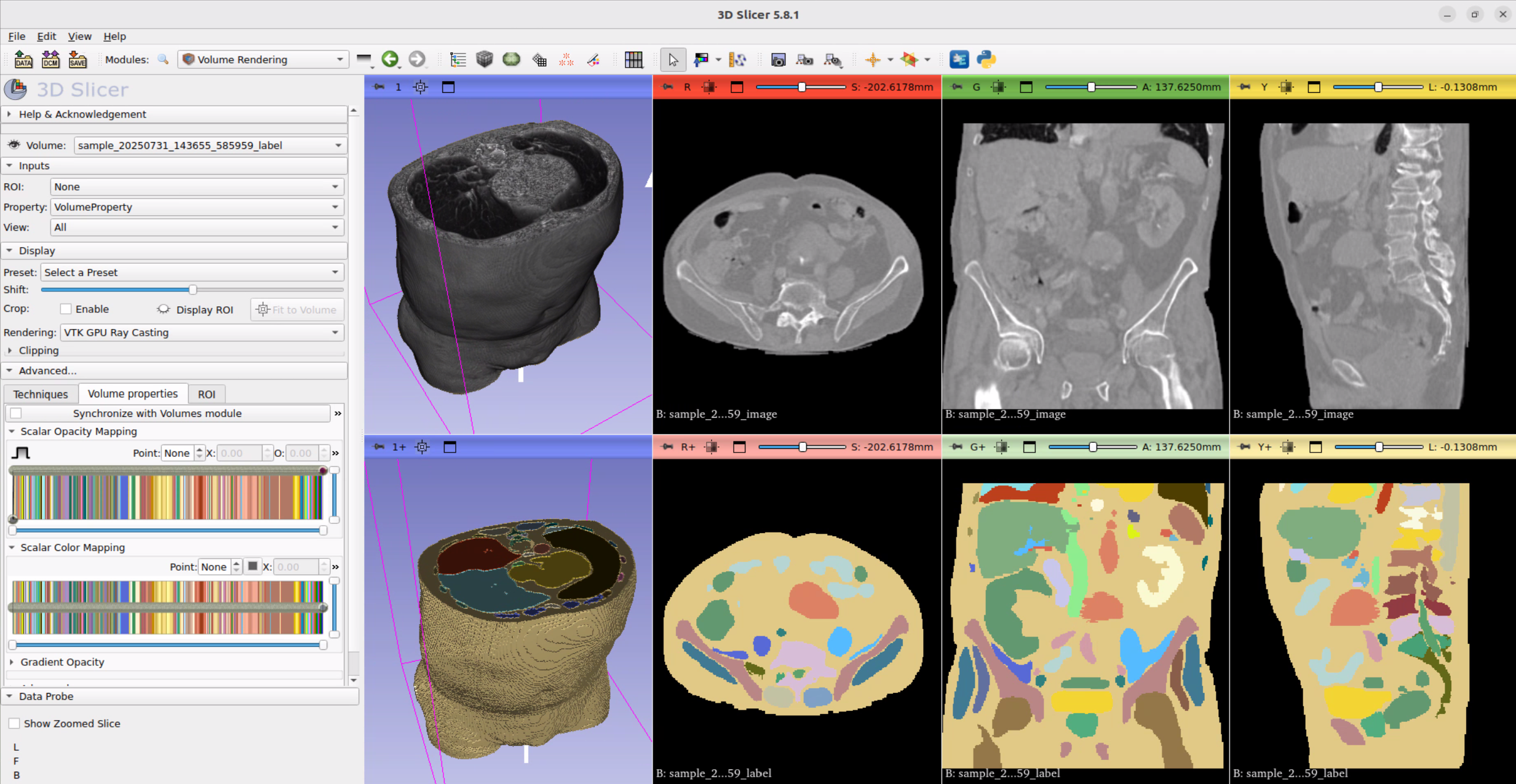Open the Rendering method dropdown
The width and height of the screenshot is (1516, 784).
tap(201, 332)
